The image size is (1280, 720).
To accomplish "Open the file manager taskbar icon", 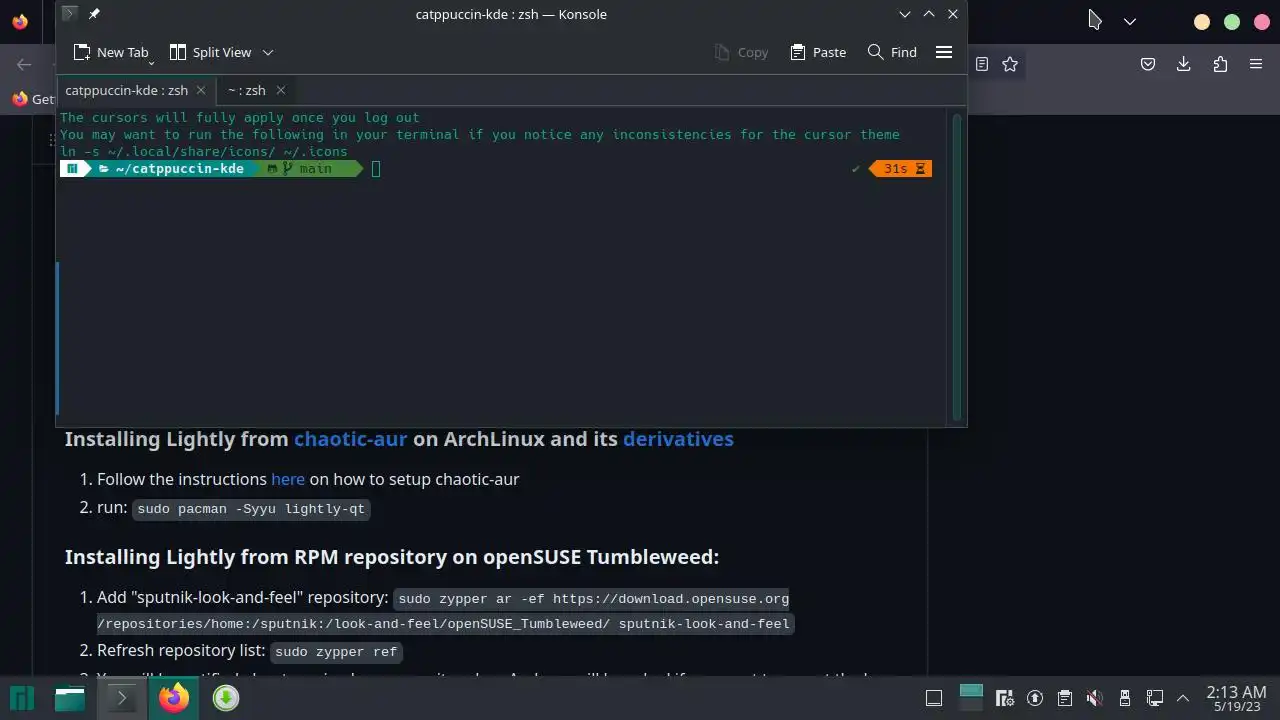I will [x=70, y=698].
